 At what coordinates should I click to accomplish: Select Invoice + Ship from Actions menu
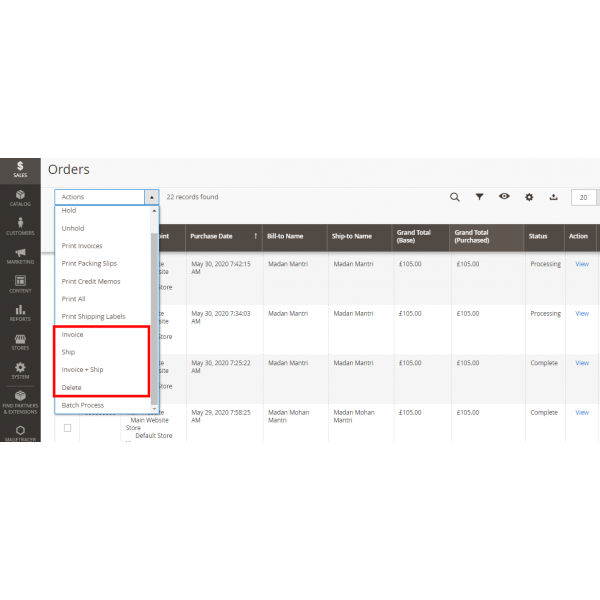click(x=82, y=370)
